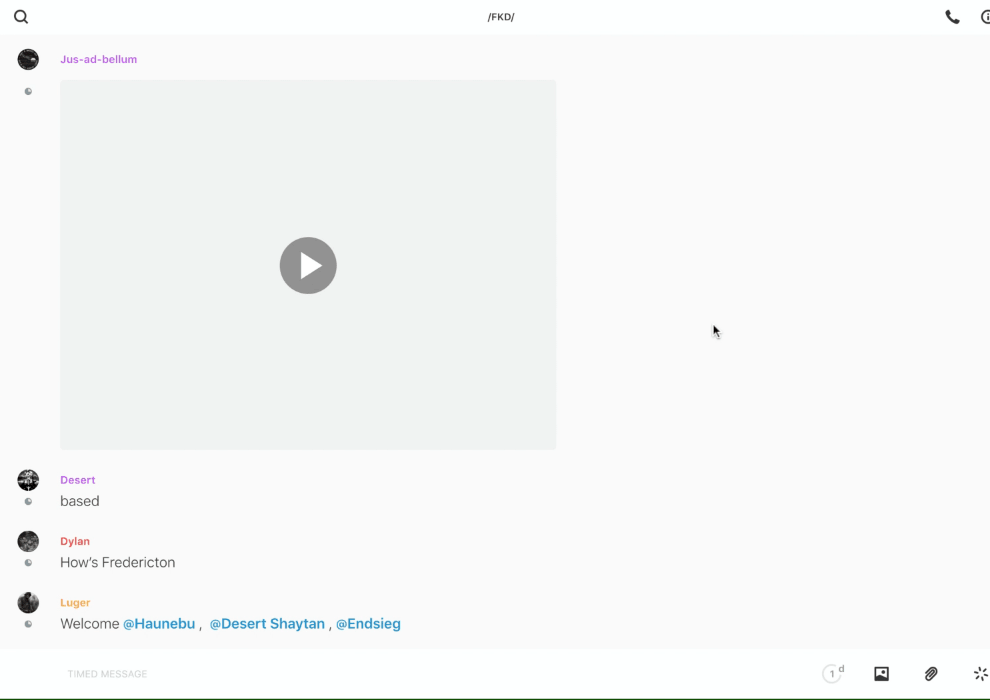Click Dylan's avatar picture
The height and width of the screenshot is (700, 990).
tap(28, 541)
